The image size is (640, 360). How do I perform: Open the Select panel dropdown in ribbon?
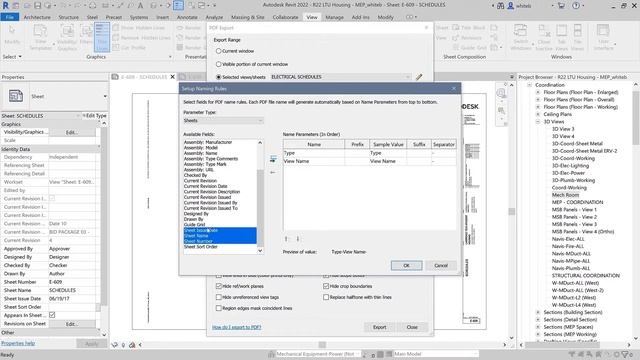[12, 57]
